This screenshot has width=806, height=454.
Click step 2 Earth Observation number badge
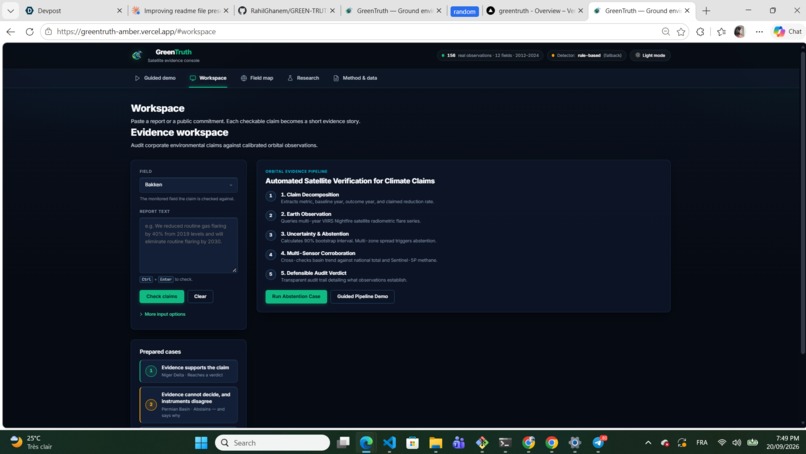pos(271,215)
